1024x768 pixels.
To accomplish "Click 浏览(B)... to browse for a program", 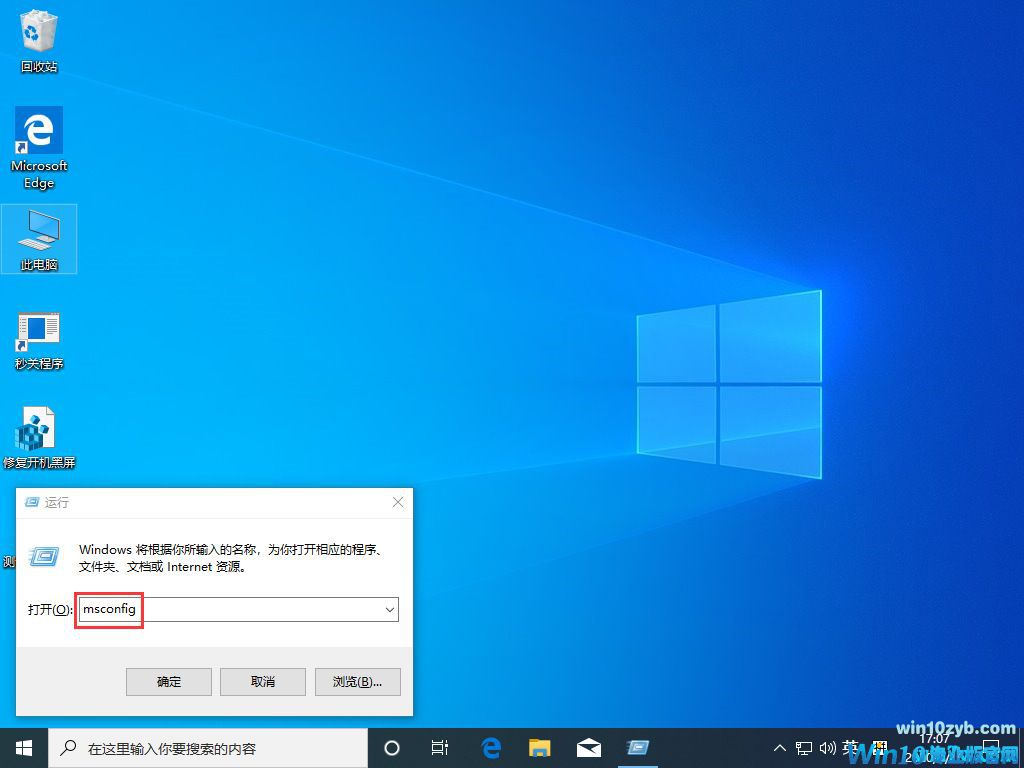I will tap(357, 681).
